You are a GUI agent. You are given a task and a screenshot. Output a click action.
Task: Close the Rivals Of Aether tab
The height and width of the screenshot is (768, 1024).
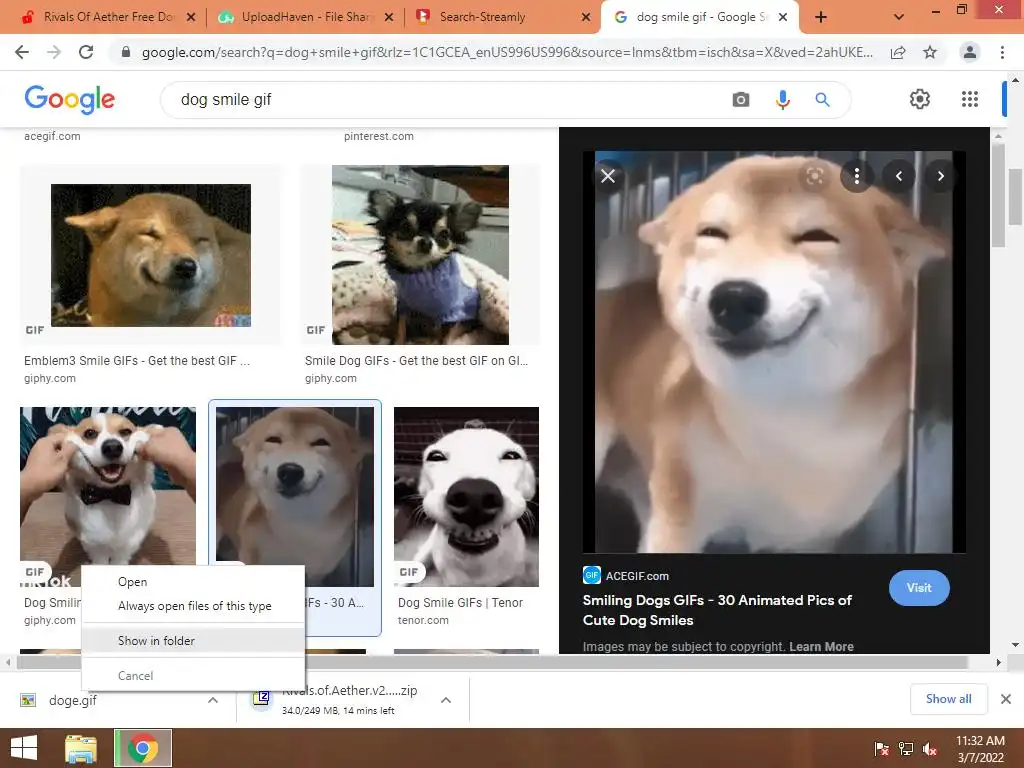point(191,18)
